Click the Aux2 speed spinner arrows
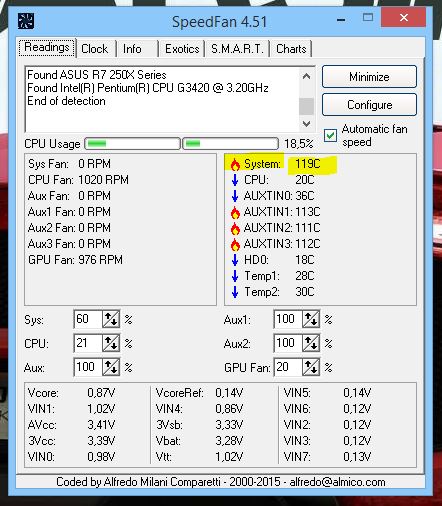 (311, 343)
